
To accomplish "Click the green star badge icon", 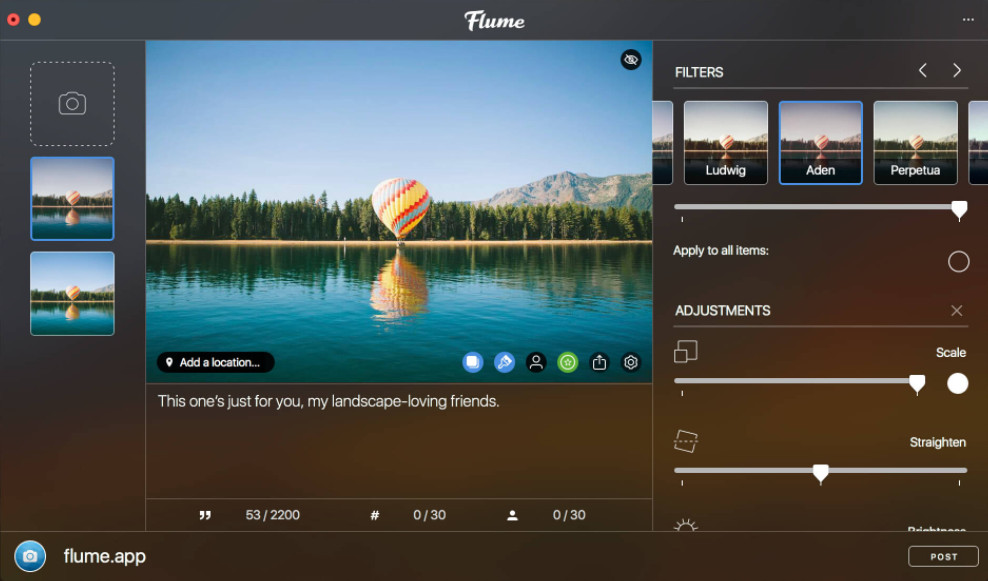I will pos(568,362).
